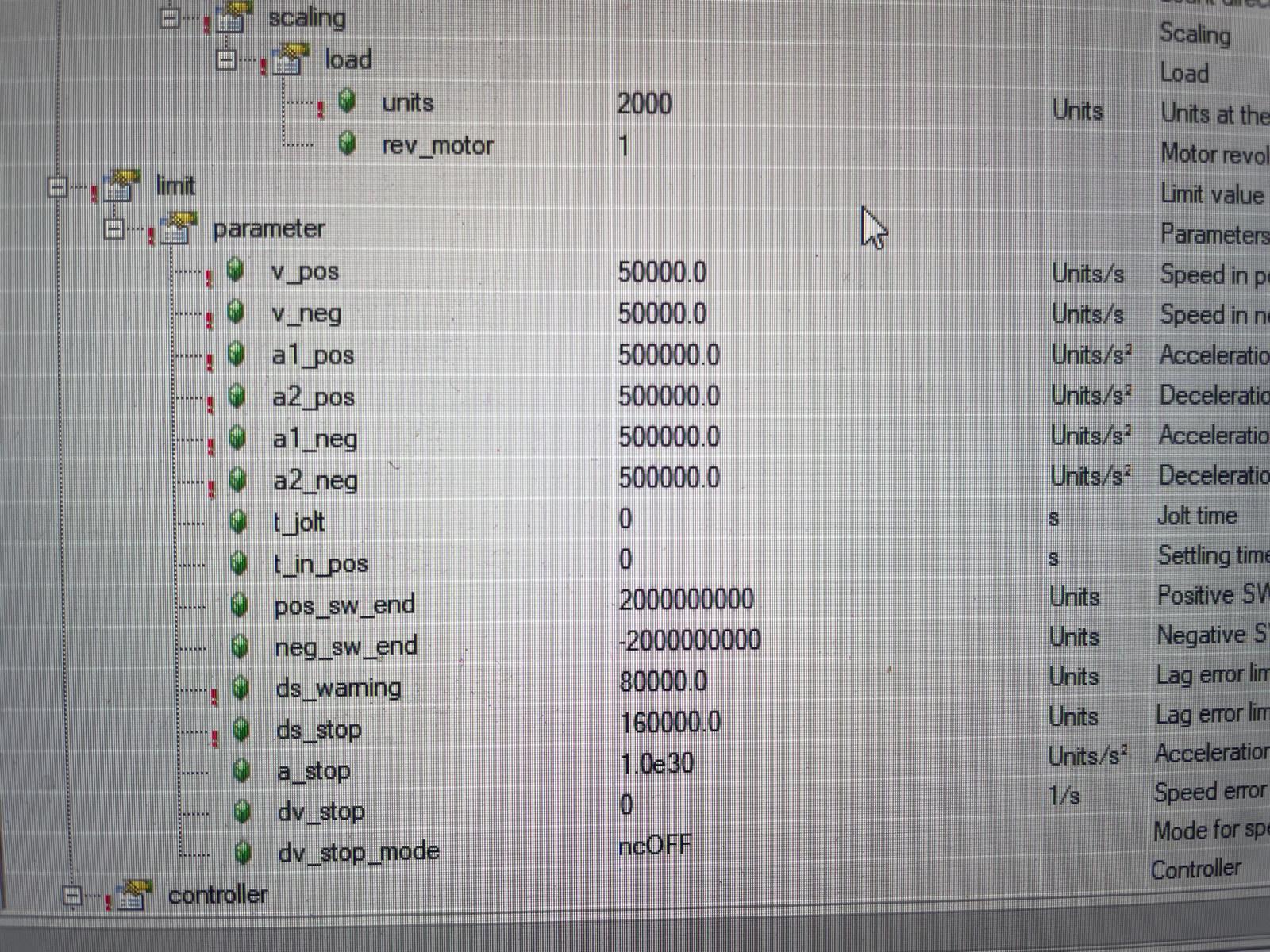
Task: Click the green icon beside t_in_pos
Action: tap(239, 562)
